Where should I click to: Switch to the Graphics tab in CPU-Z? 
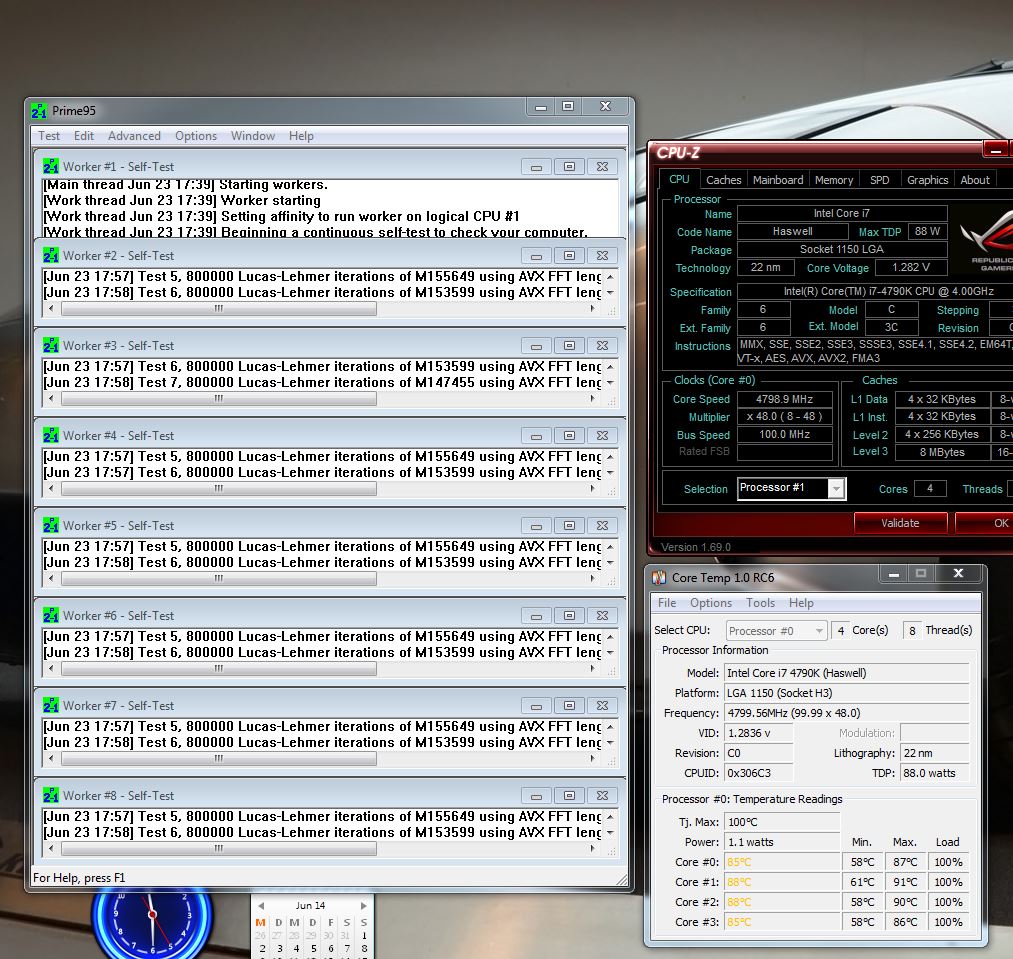(x=927, y=180)
